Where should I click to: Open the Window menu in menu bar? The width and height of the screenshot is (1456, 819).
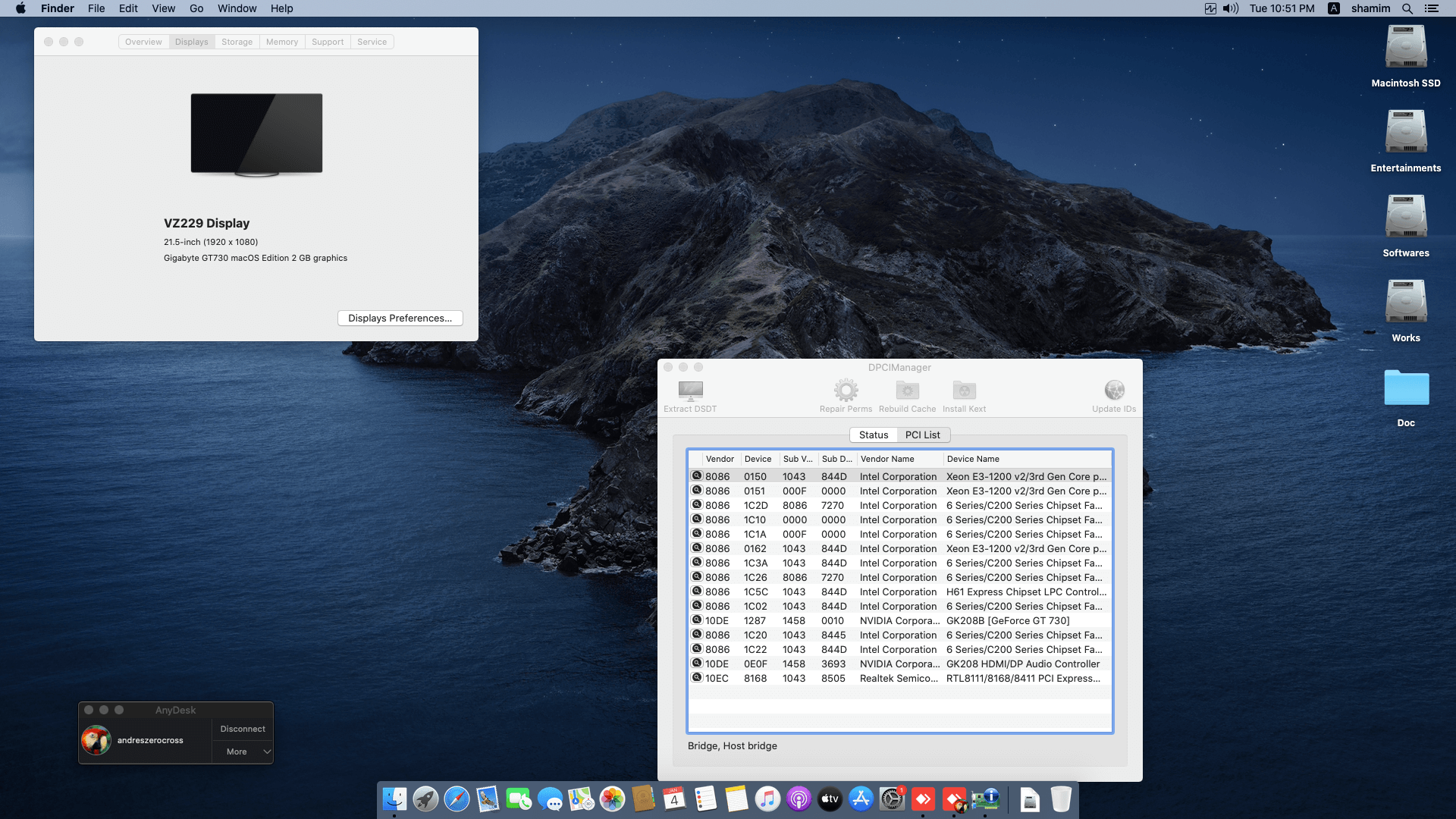237,8
